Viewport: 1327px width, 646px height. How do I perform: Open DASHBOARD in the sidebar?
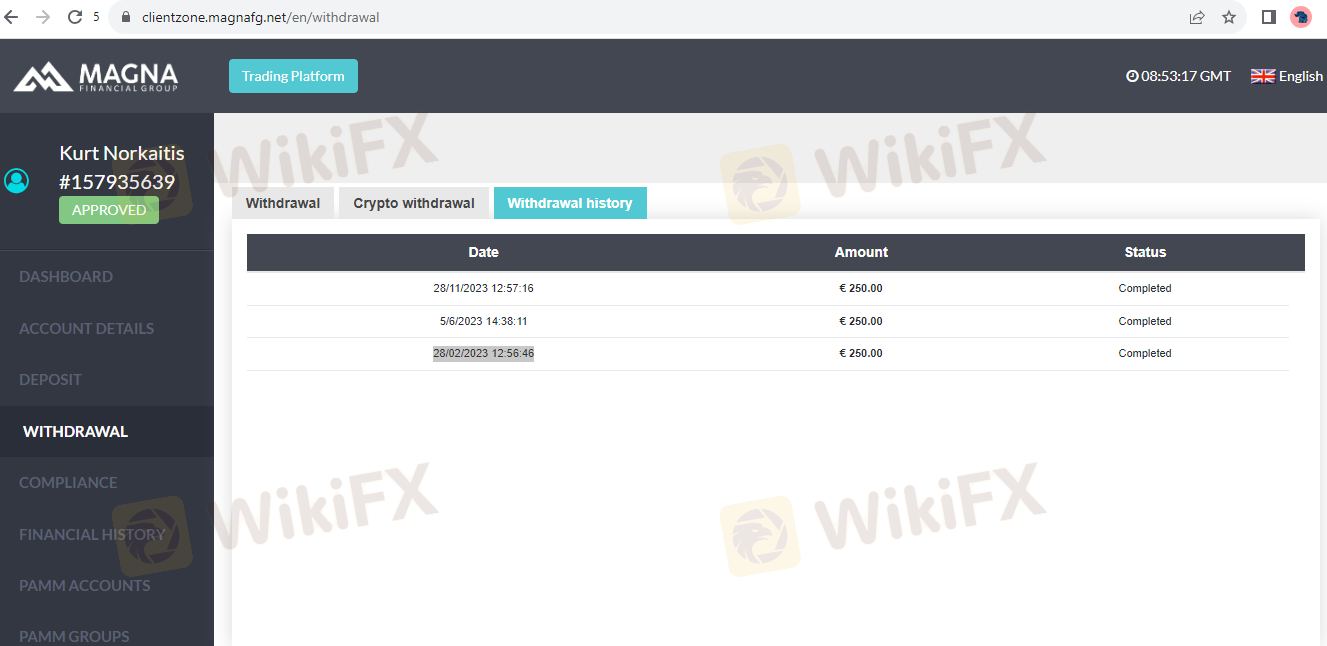pos(66,277)
